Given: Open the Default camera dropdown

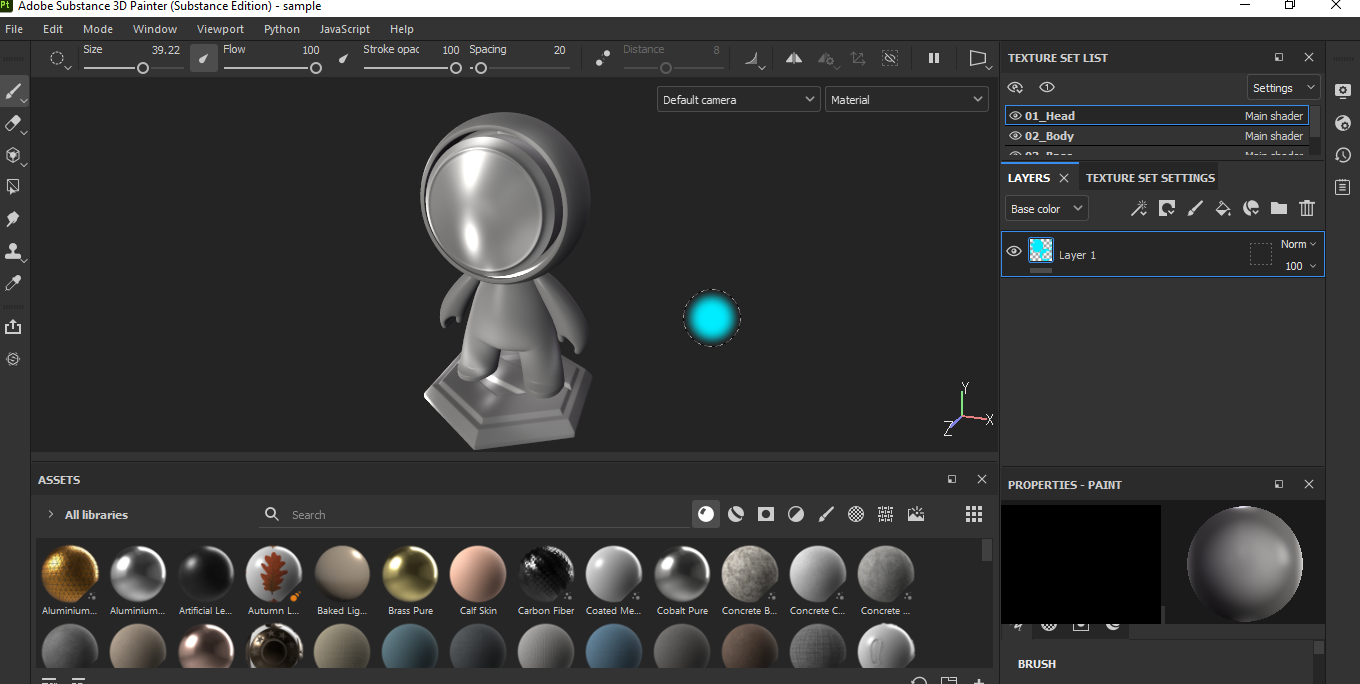Looking at the screenshot, I should coord(738,99).
